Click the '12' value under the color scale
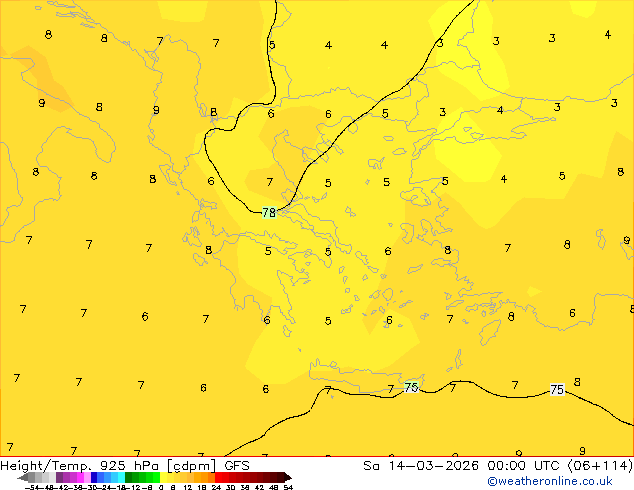 point(187,487)
